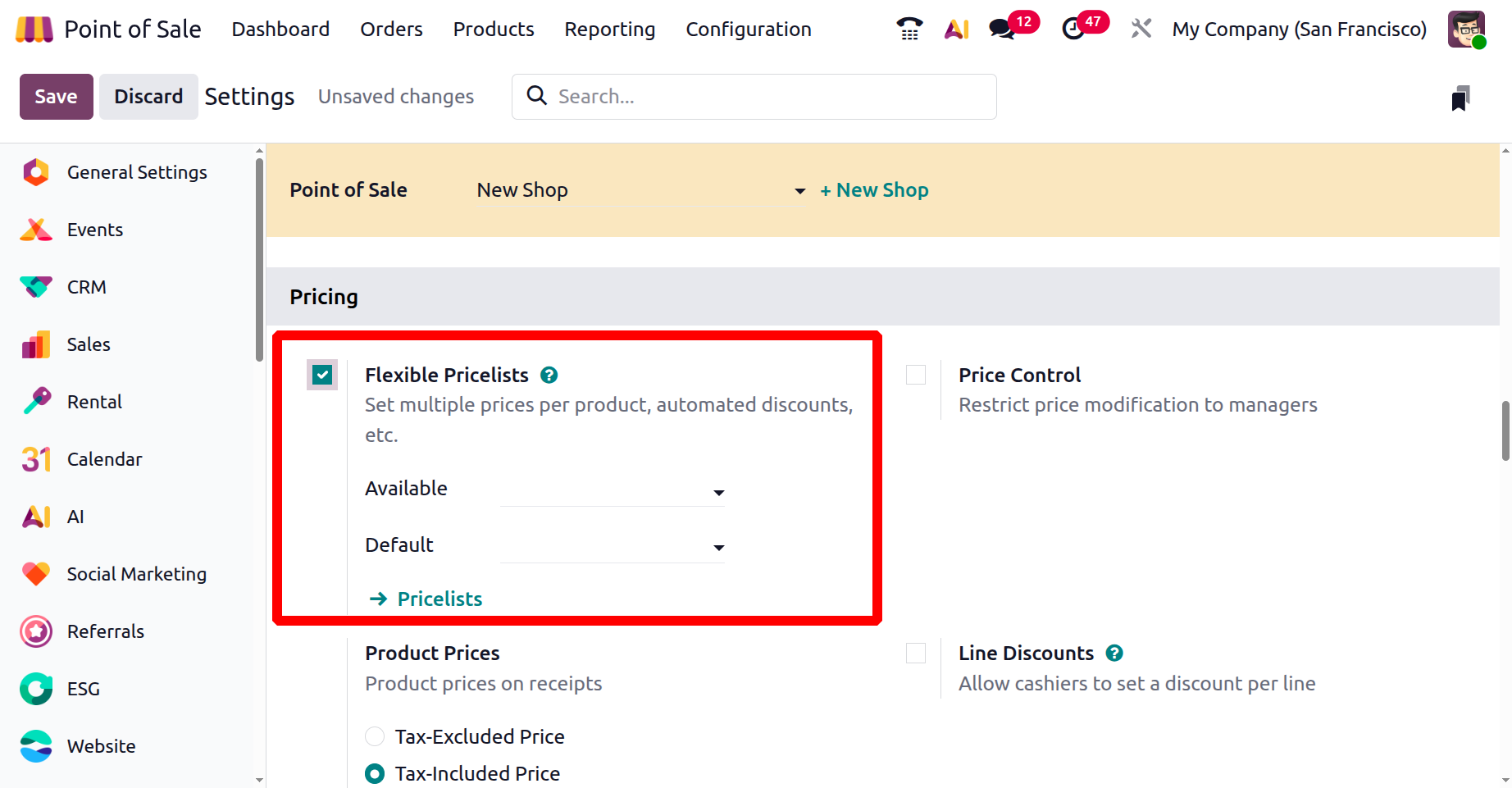Click the AI assistant icon in navbar
The image size is (1512, 788).
[x=956, y=30]
